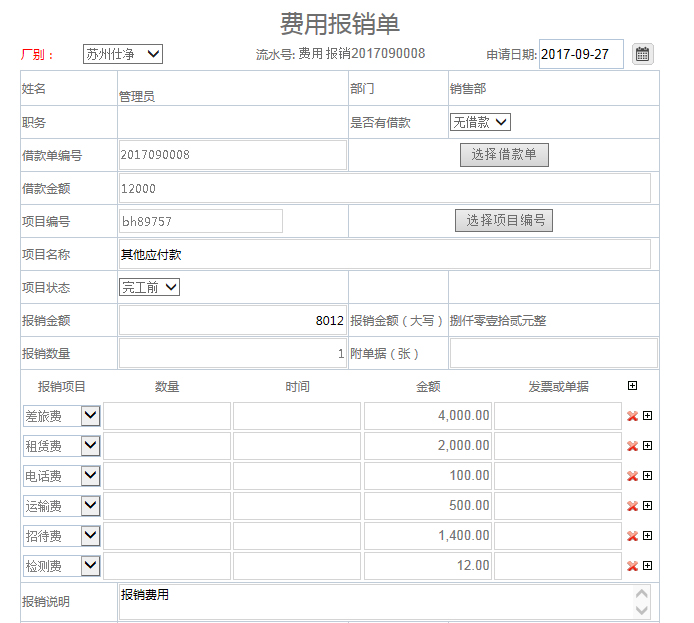Add a row after 招待费 line
This screenshot has height=623, width=694.
coord(647,536)
